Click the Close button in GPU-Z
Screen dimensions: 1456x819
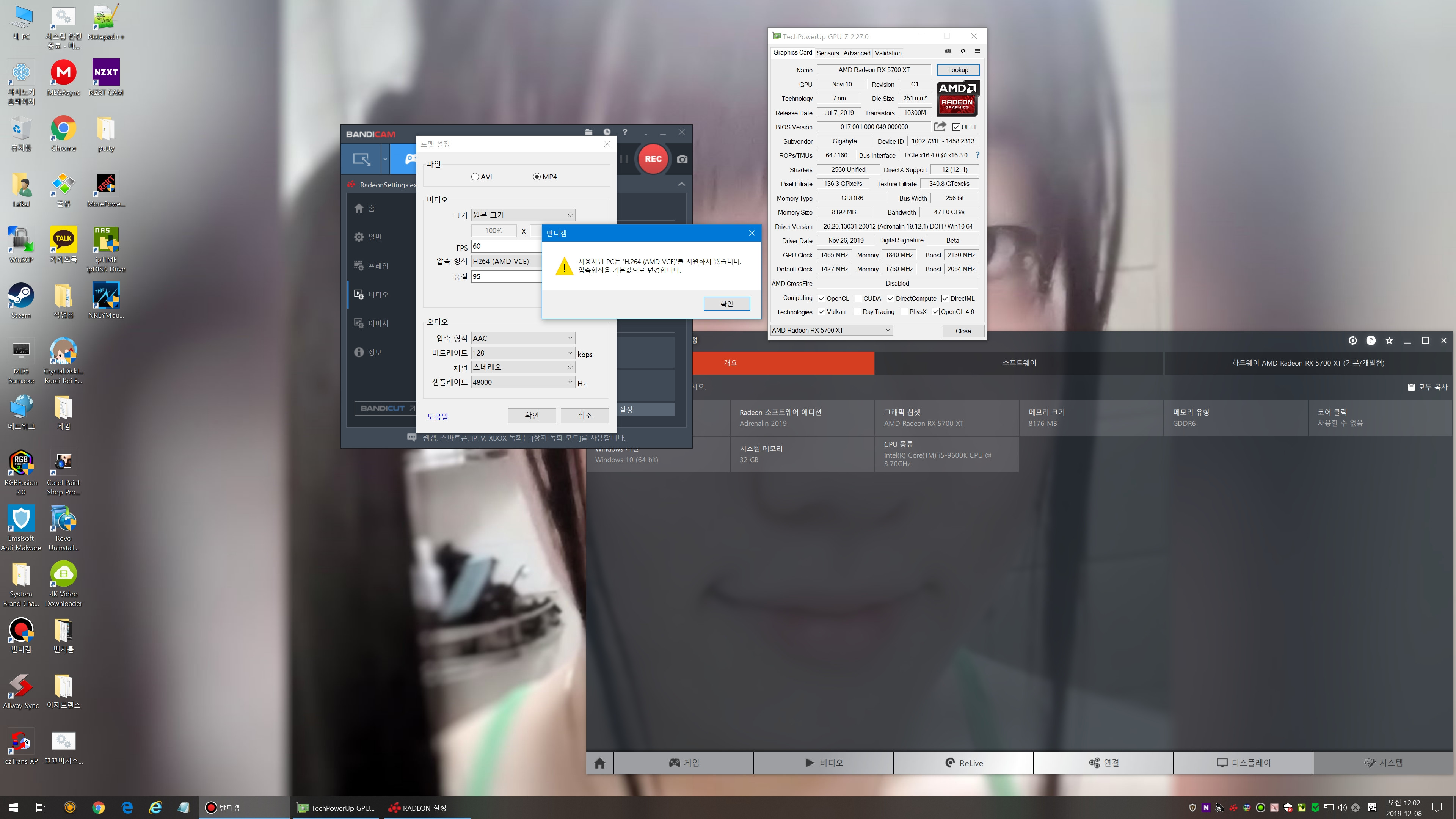coord(963,331)
